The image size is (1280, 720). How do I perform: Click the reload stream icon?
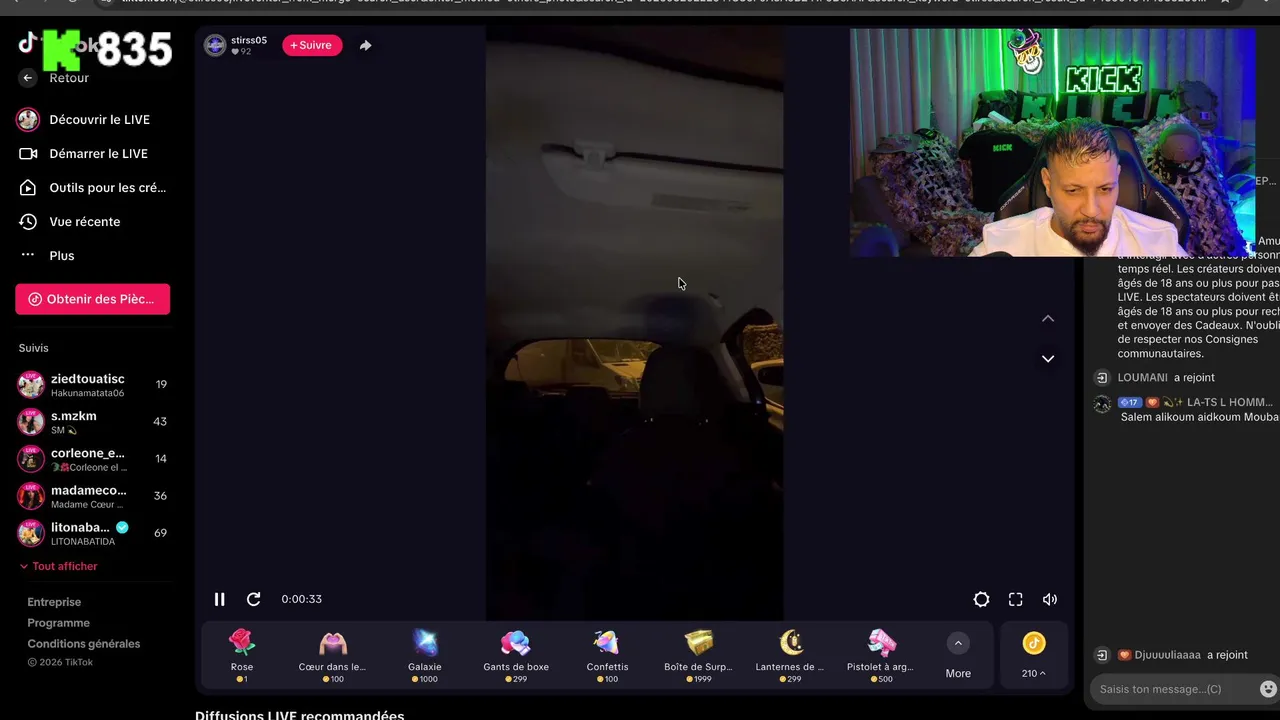254,599
